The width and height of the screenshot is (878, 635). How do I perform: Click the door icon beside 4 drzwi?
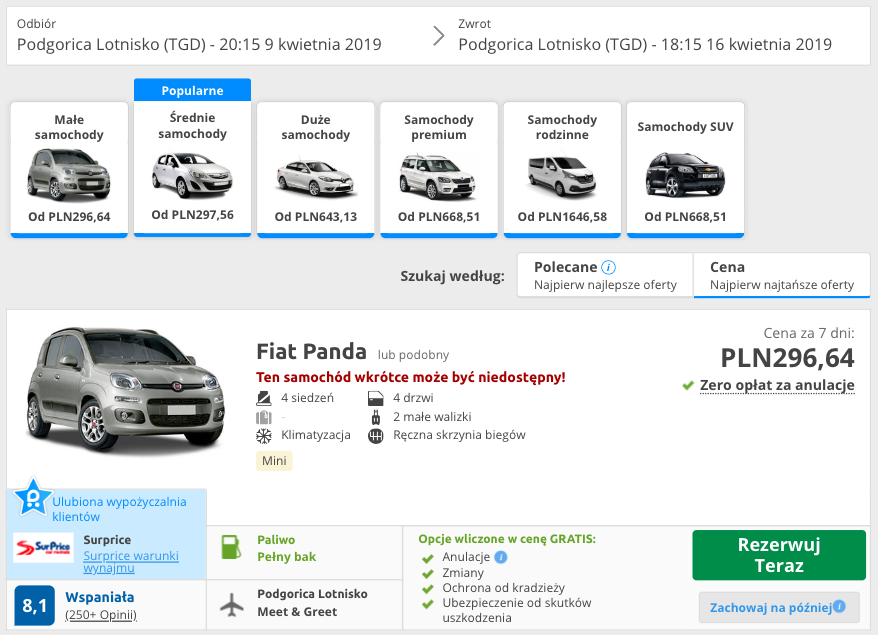point(376,398)
